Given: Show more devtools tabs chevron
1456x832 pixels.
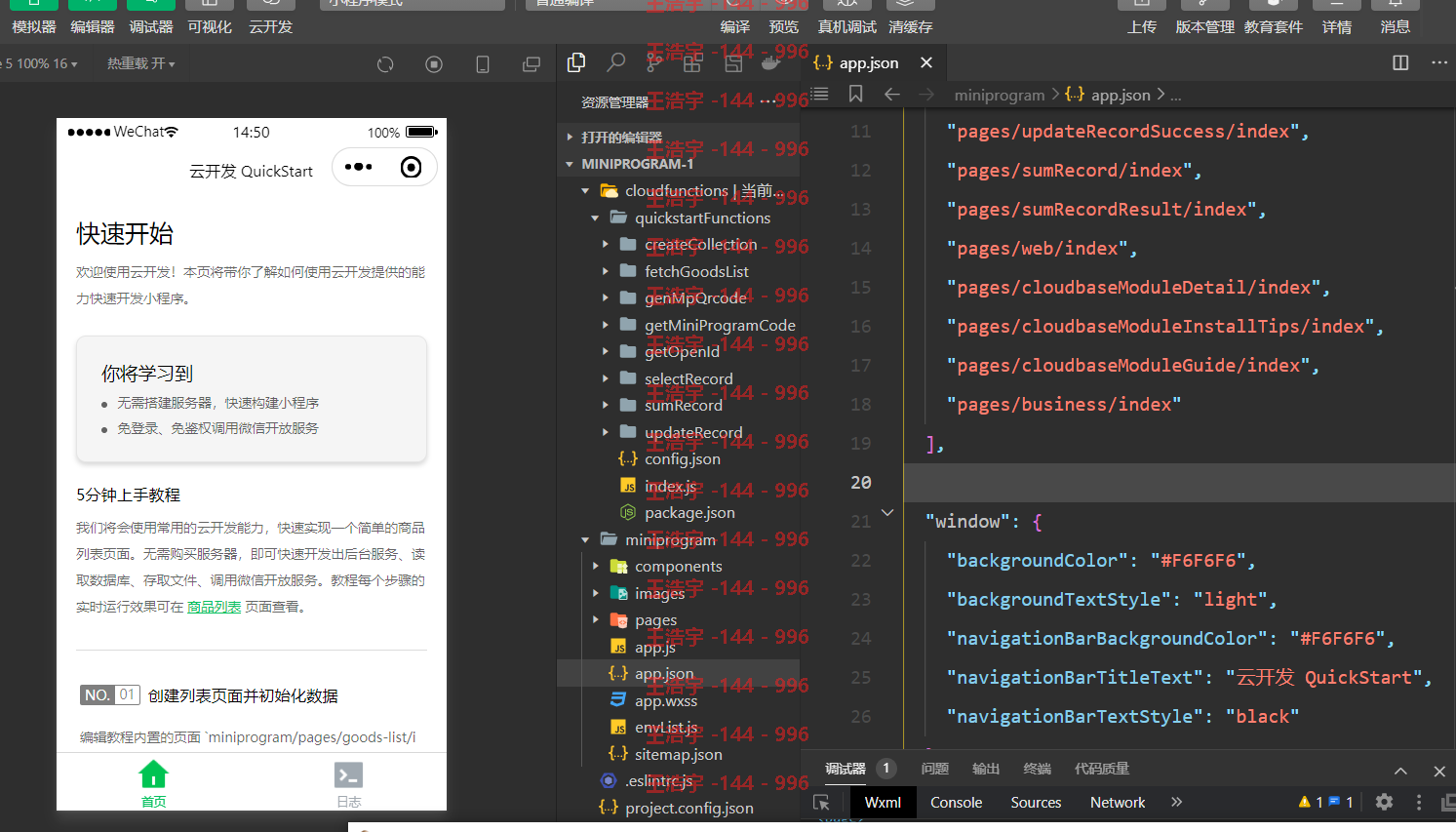Looking at the screenshot, I should pos(1177,802).
